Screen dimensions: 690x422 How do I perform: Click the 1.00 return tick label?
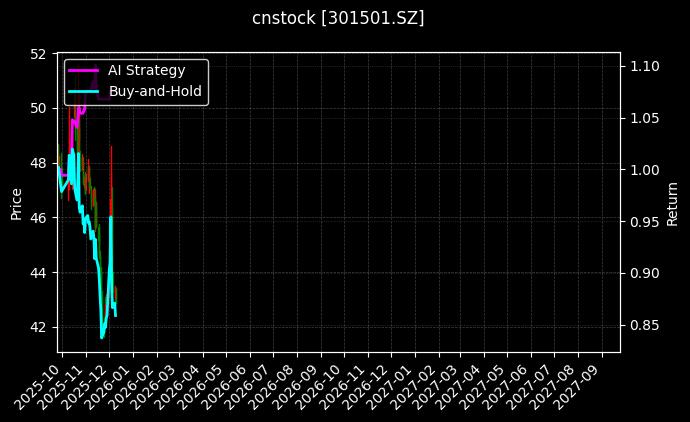(x=645, y=170)
